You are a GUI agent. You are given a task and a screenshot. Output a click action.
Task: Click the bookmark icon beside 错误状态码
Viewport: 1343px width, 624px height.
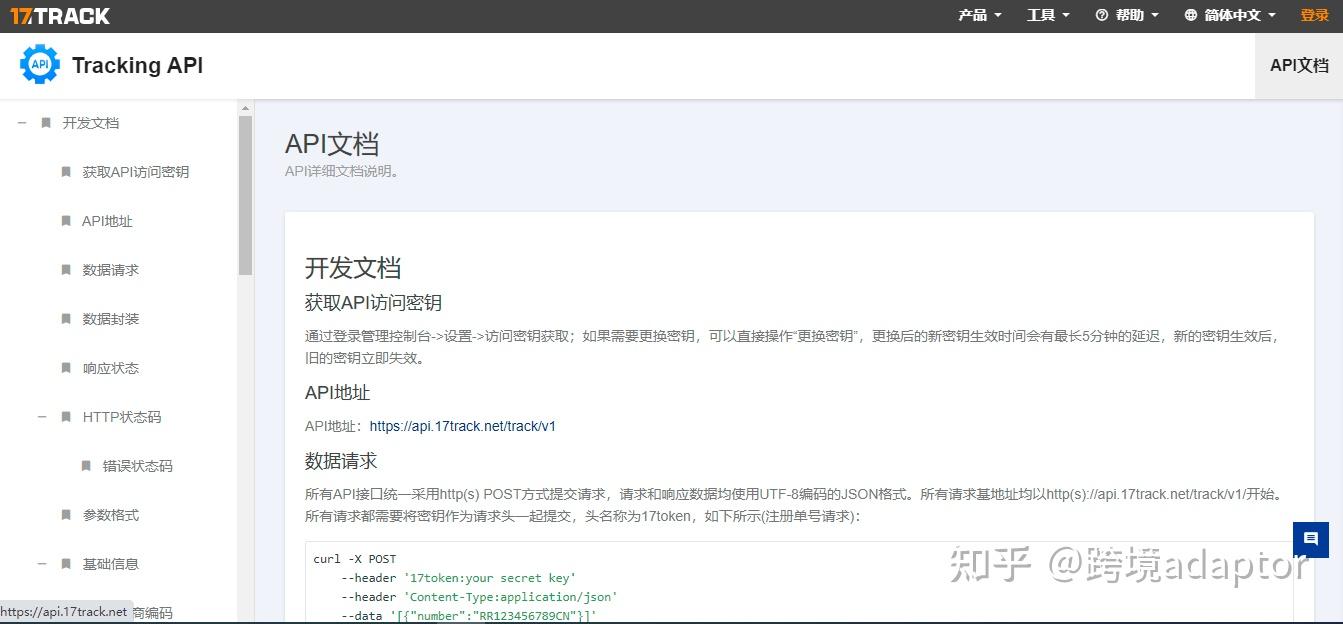85,465
